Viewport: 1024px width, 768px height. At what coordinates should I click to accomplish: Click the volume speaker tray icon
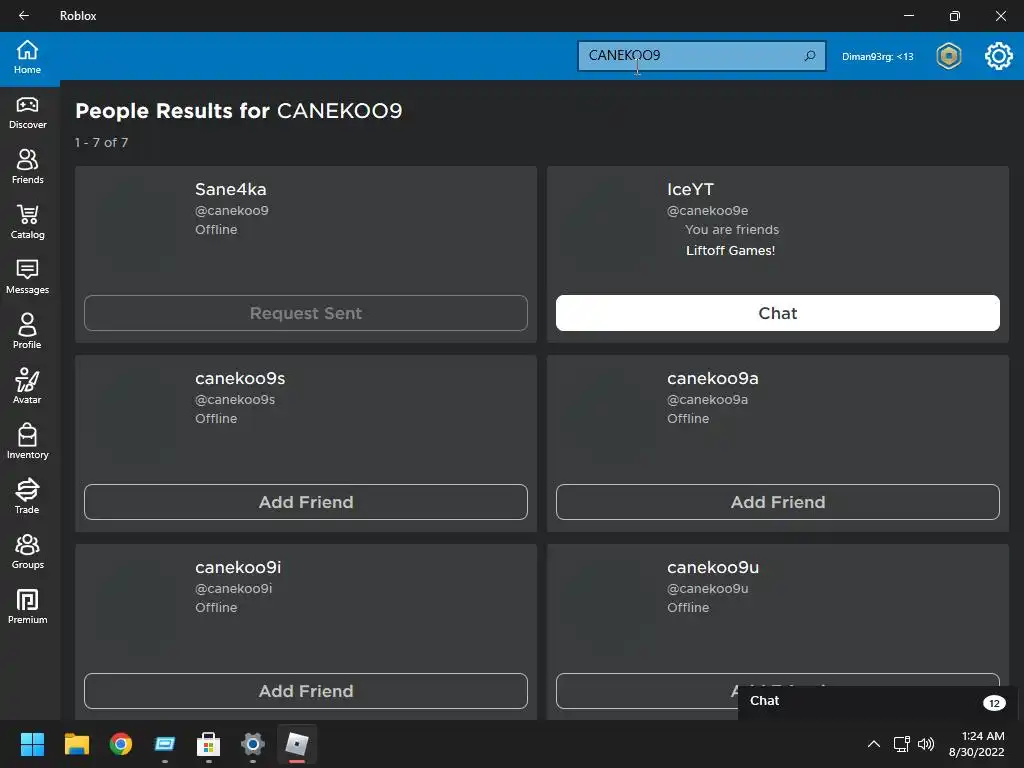pyautogui.click(x=926, y=744)
